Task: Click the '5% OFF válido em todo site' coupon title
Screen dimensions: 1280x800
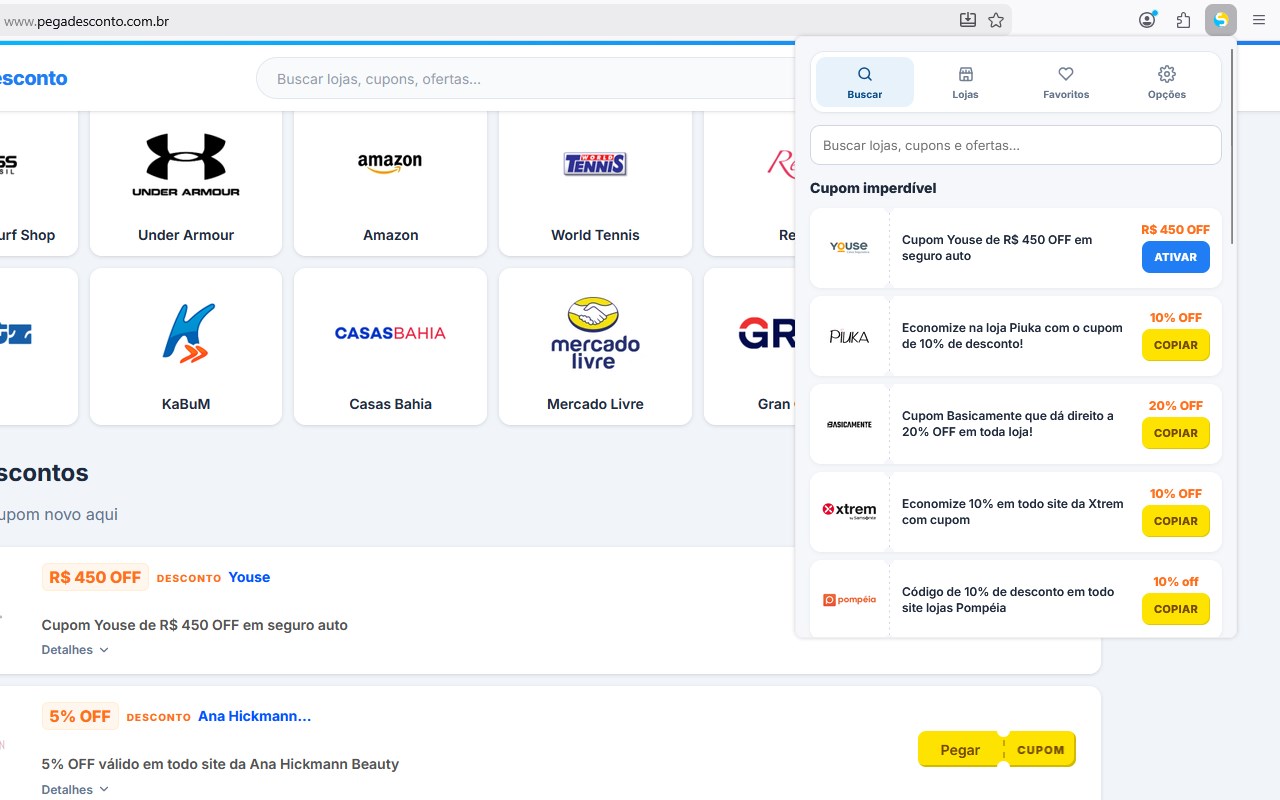Action: tap(220, 764)
